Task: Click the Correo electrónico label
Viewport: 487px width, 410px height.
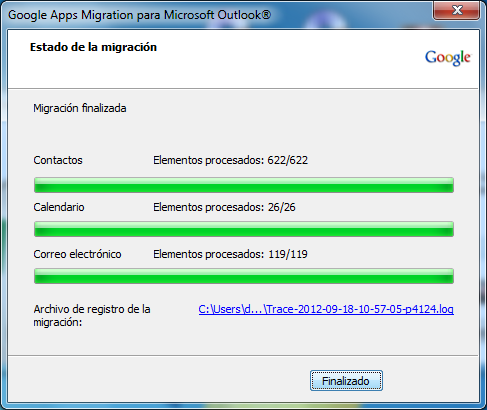Action: coord(77,254)
